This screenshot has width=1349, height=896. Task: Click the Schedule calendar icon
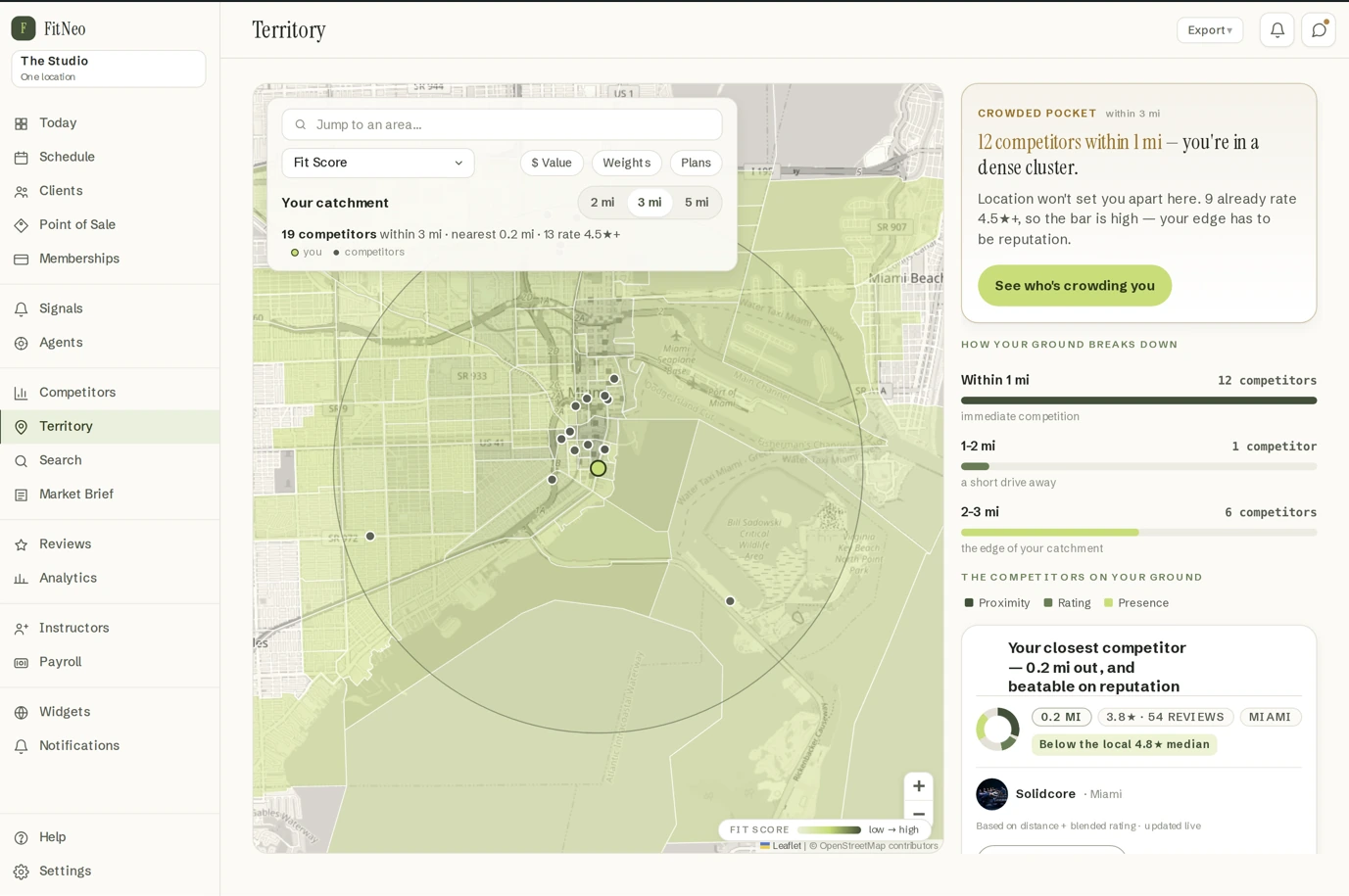(22, 158)
